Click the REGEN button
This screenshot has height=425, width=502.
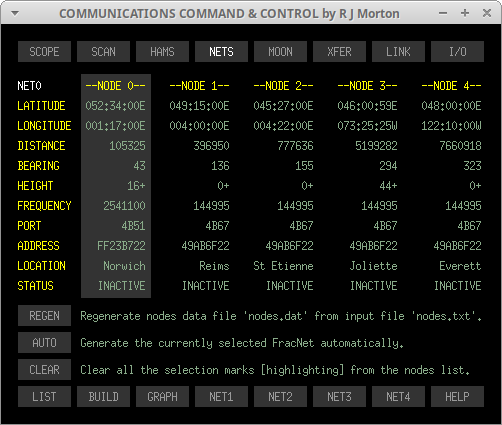(44, 315)
